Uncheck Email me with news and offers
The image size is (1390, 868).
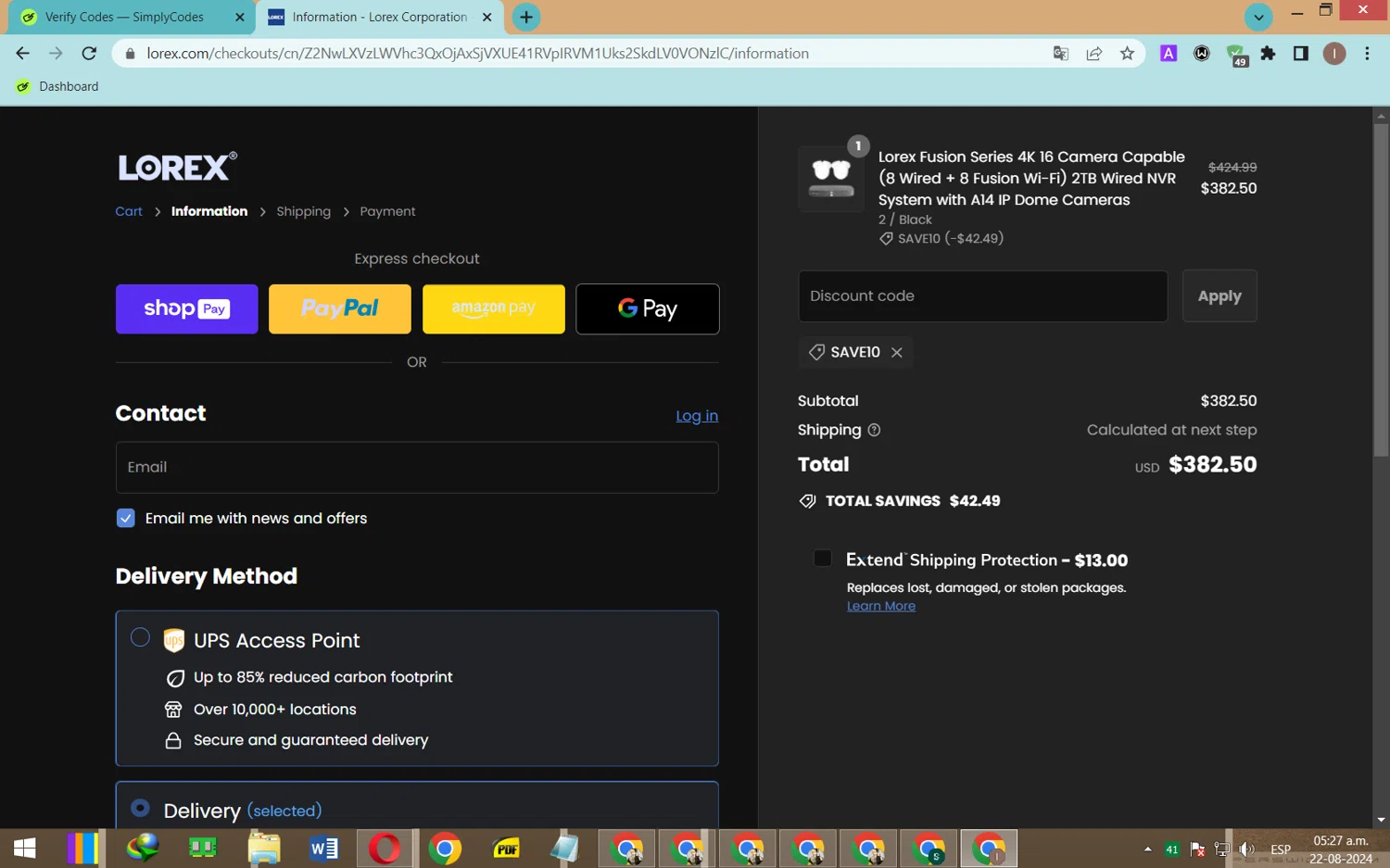126,518
